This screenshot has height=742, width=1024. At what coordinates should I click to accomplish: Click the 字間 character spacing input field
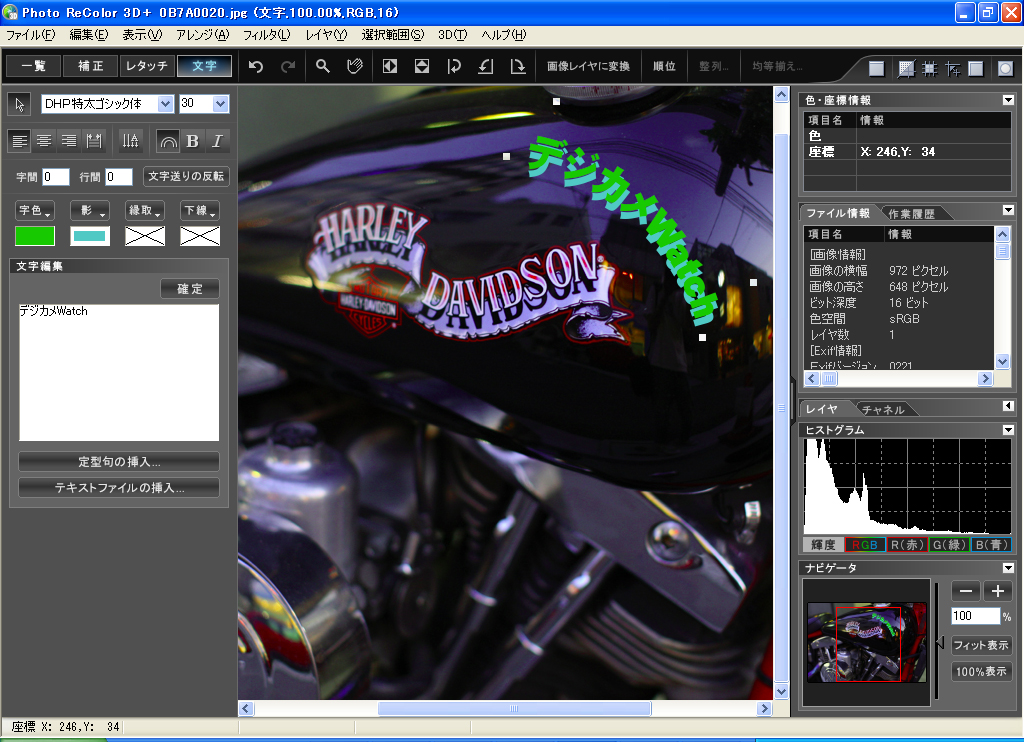point(56,177)
